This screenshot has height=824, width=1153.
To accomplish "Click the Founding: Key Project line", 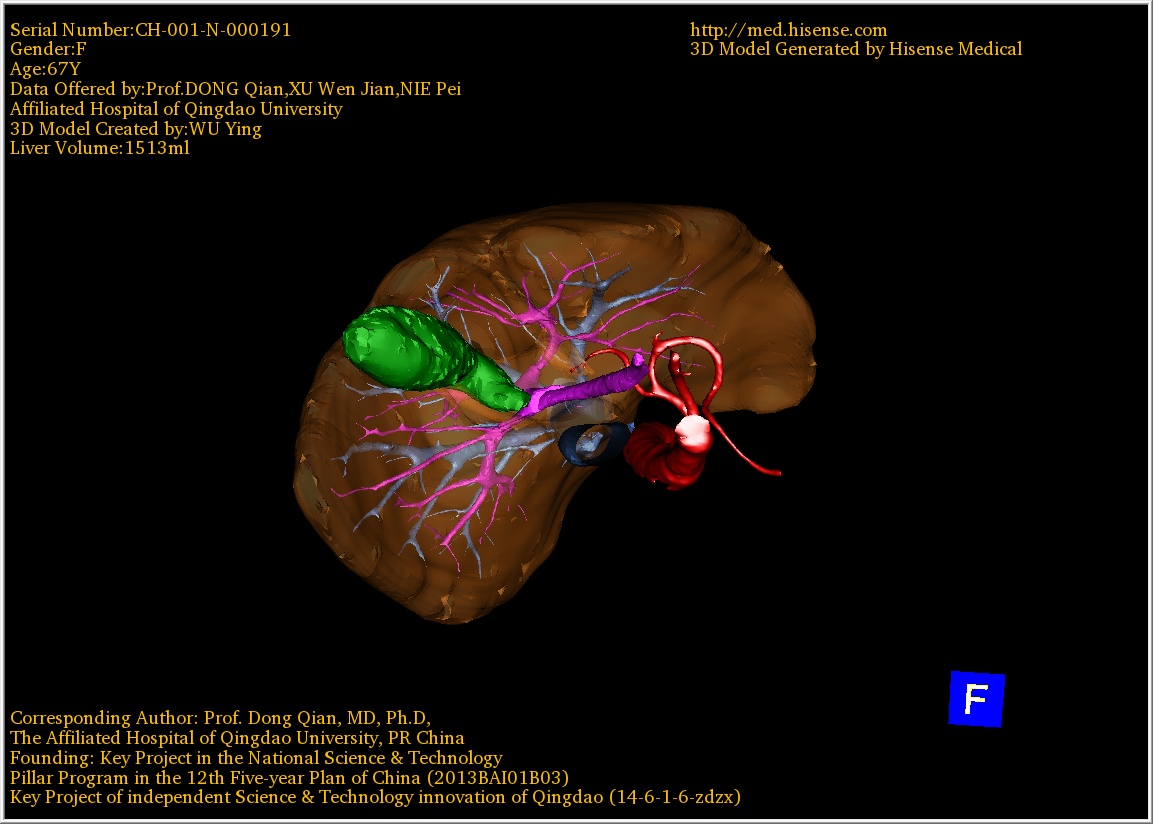I will point(256,758).
